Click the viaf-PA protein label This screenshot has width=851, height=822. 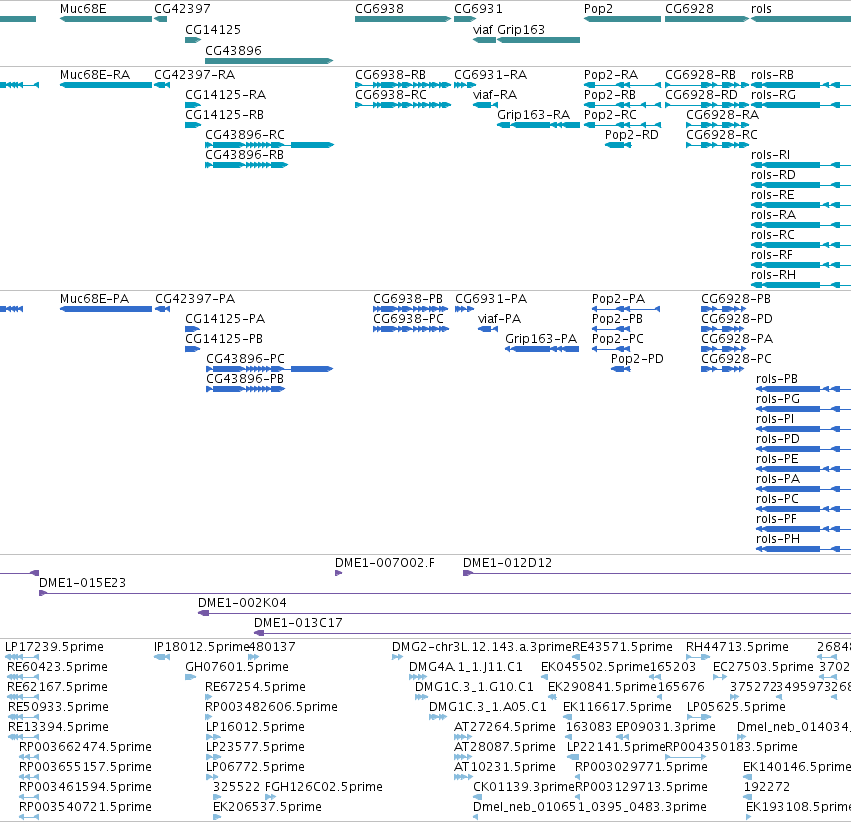499,318
